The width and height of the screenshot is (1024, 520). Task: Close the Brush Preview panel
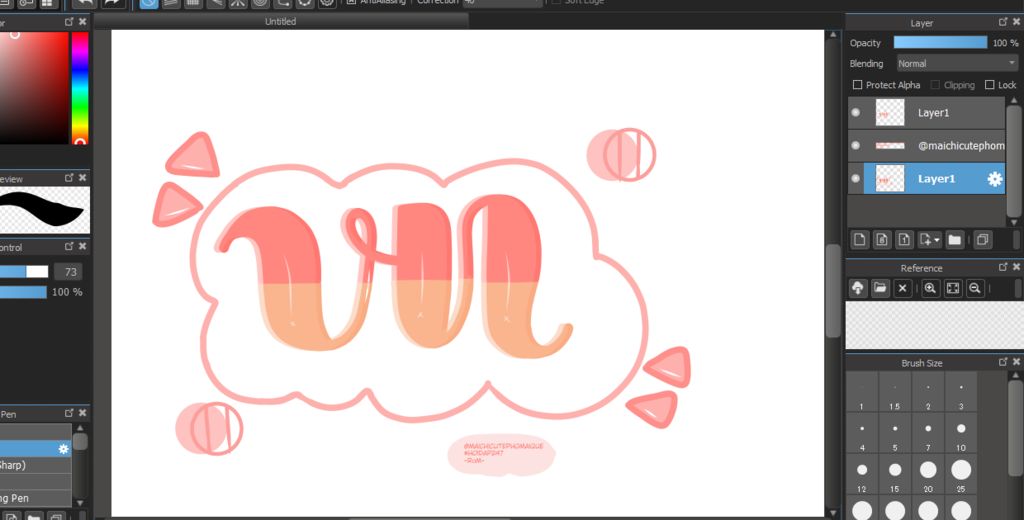82,178
